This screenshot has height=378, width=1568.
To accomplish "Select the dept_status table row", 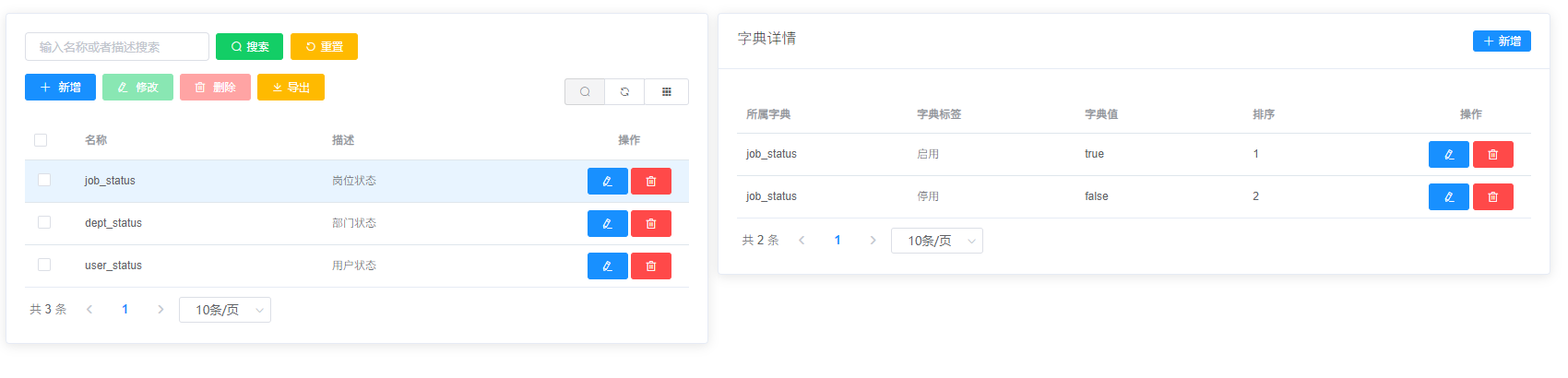I will (357, 224).
